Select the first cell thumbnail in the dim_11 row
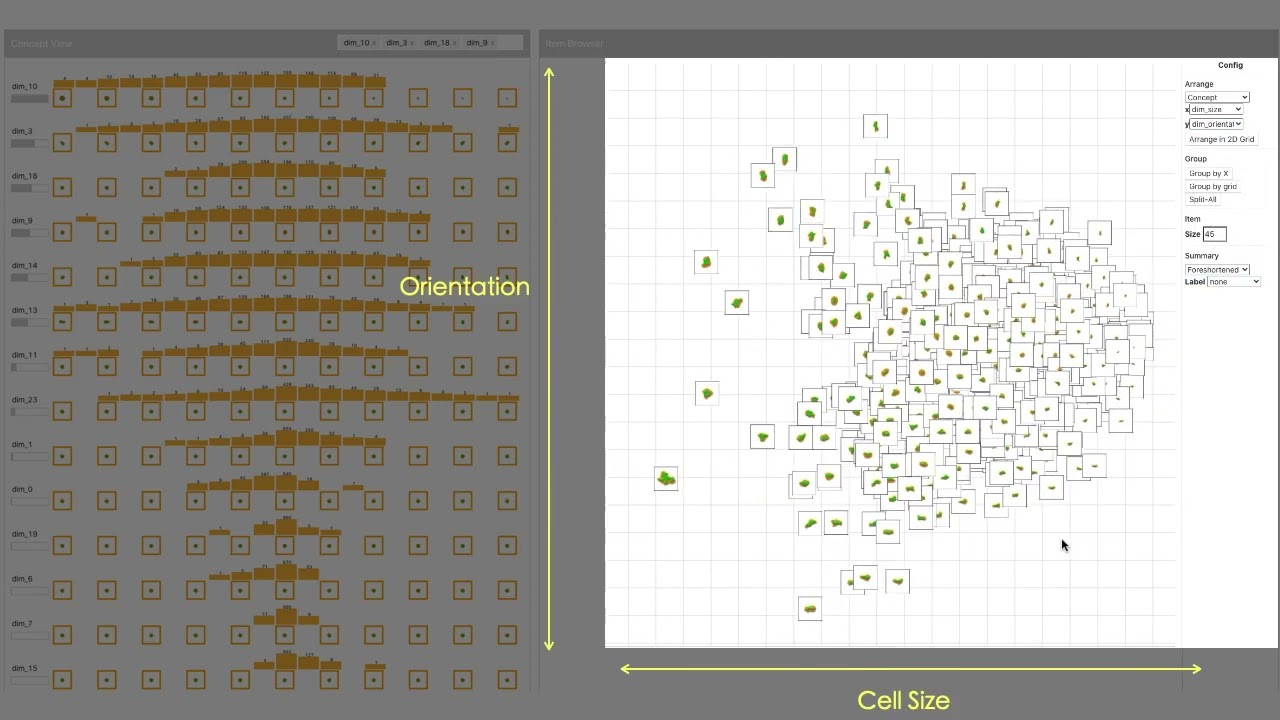 (62, 366)
